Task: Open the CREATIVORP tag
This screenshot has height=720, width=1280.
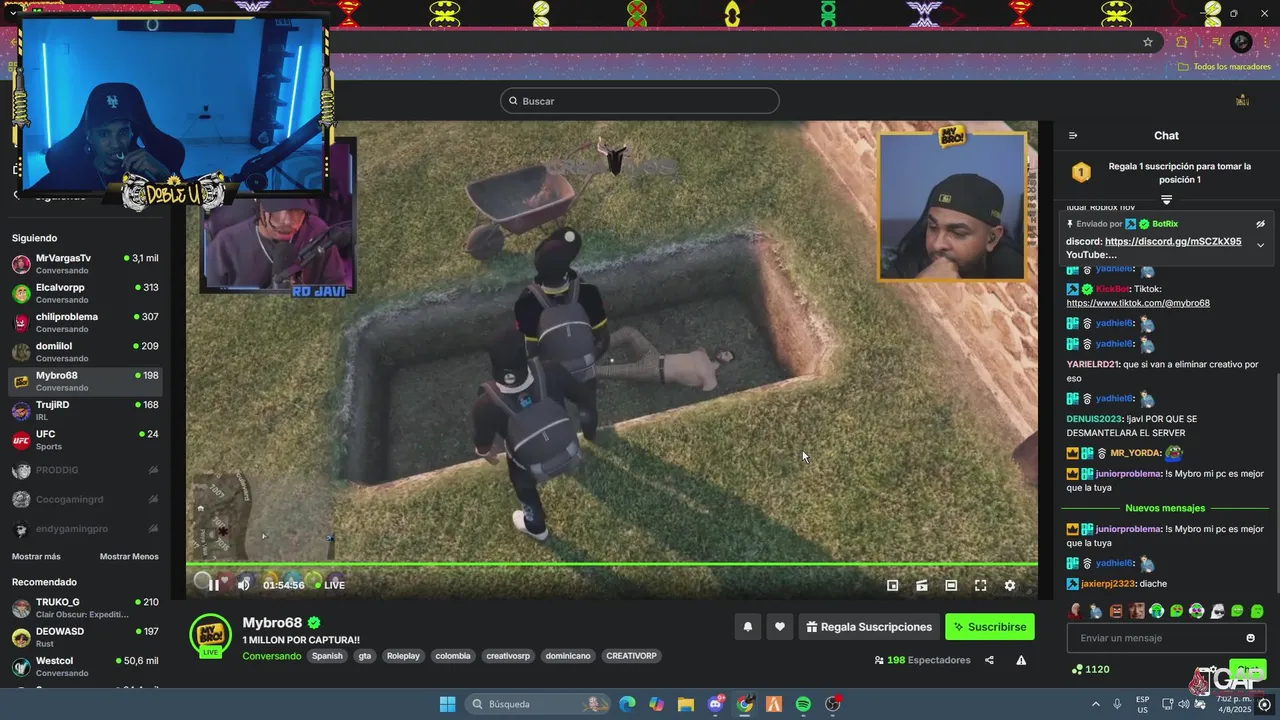Action: click(631, 656)
